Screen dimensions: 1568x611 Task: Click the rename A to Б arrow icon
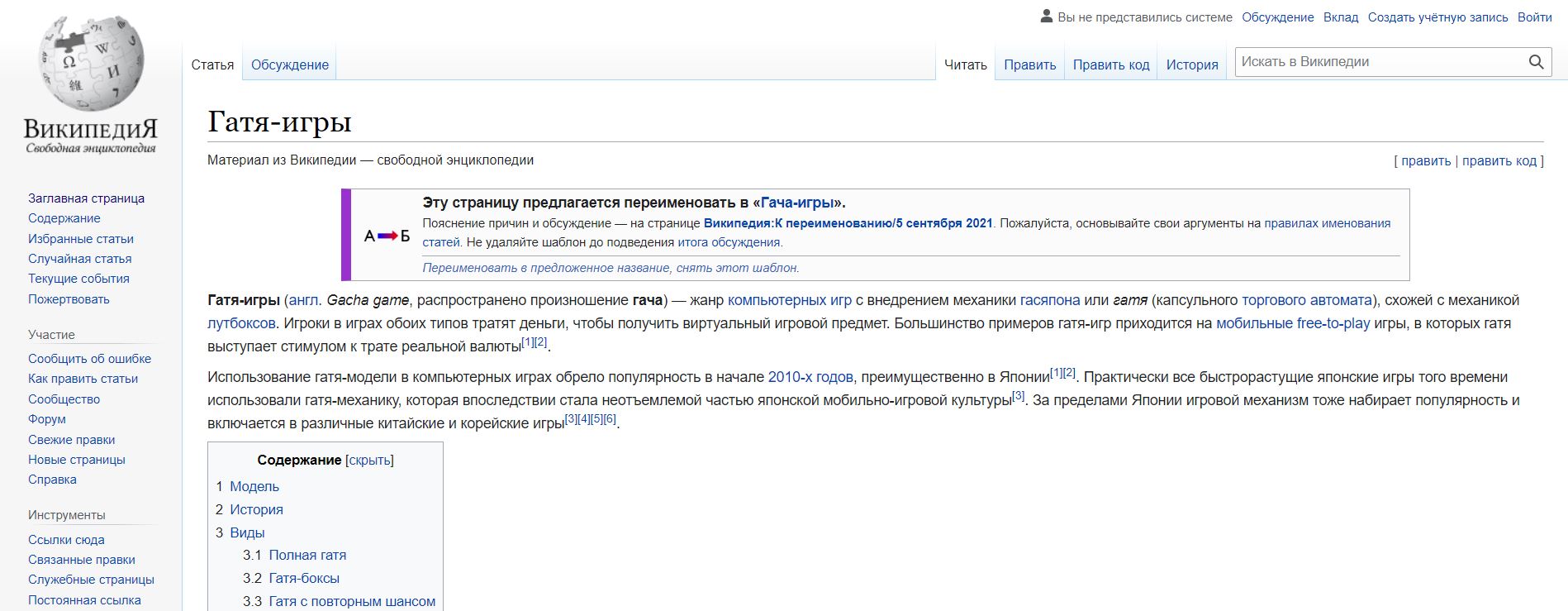click(x=387, y=236)
